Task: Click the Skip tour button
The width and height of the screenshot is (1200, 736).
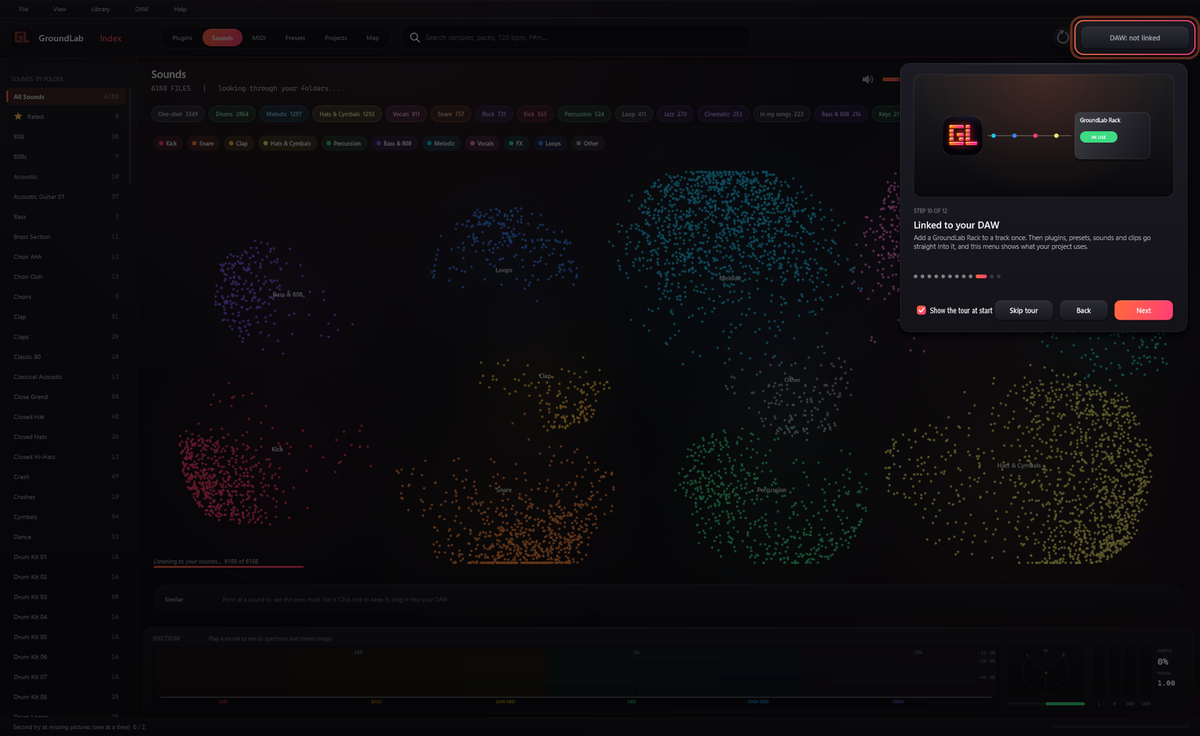Action: pos(1024,310)
